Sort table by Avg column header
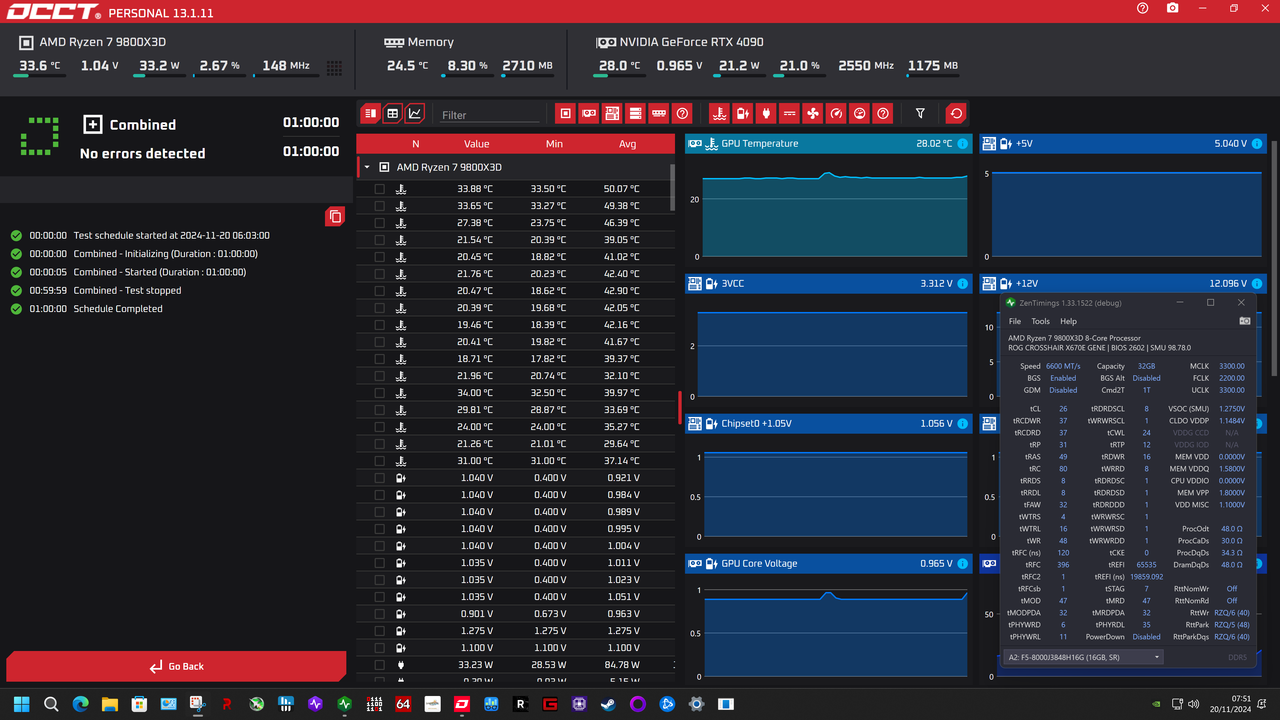The height and width of the screenshot is (720, 1280). [627, 144]
